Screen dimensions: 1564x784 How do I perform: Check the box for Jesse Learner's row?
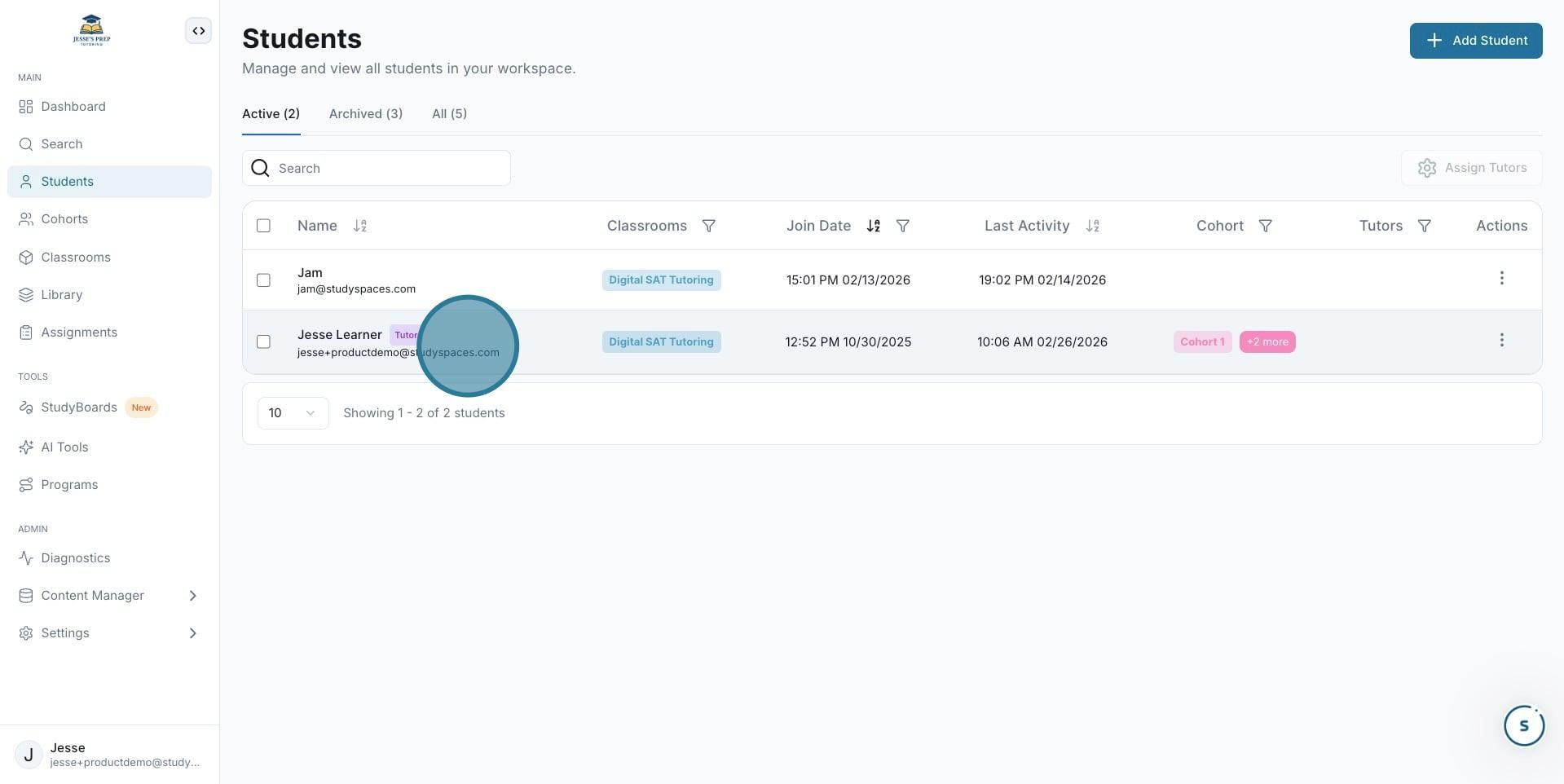[263, 342]
